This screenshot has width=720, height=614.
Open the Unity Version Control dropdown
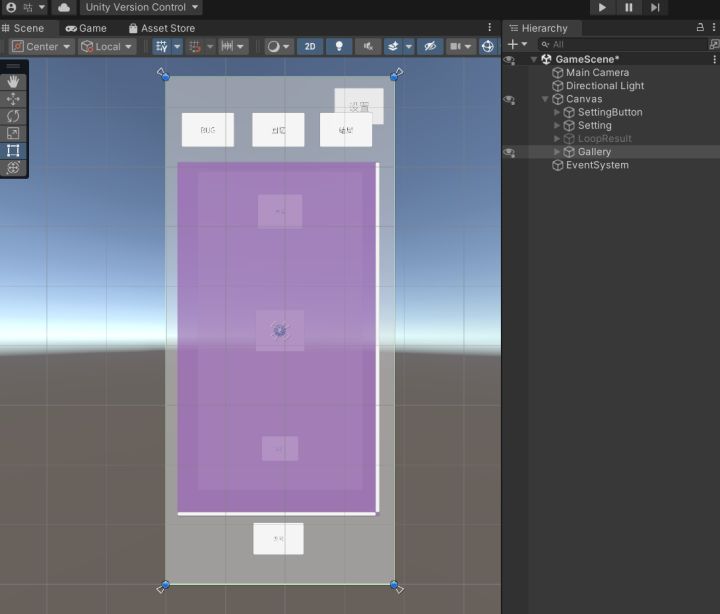pyautogui.click(x=140, y=7)
